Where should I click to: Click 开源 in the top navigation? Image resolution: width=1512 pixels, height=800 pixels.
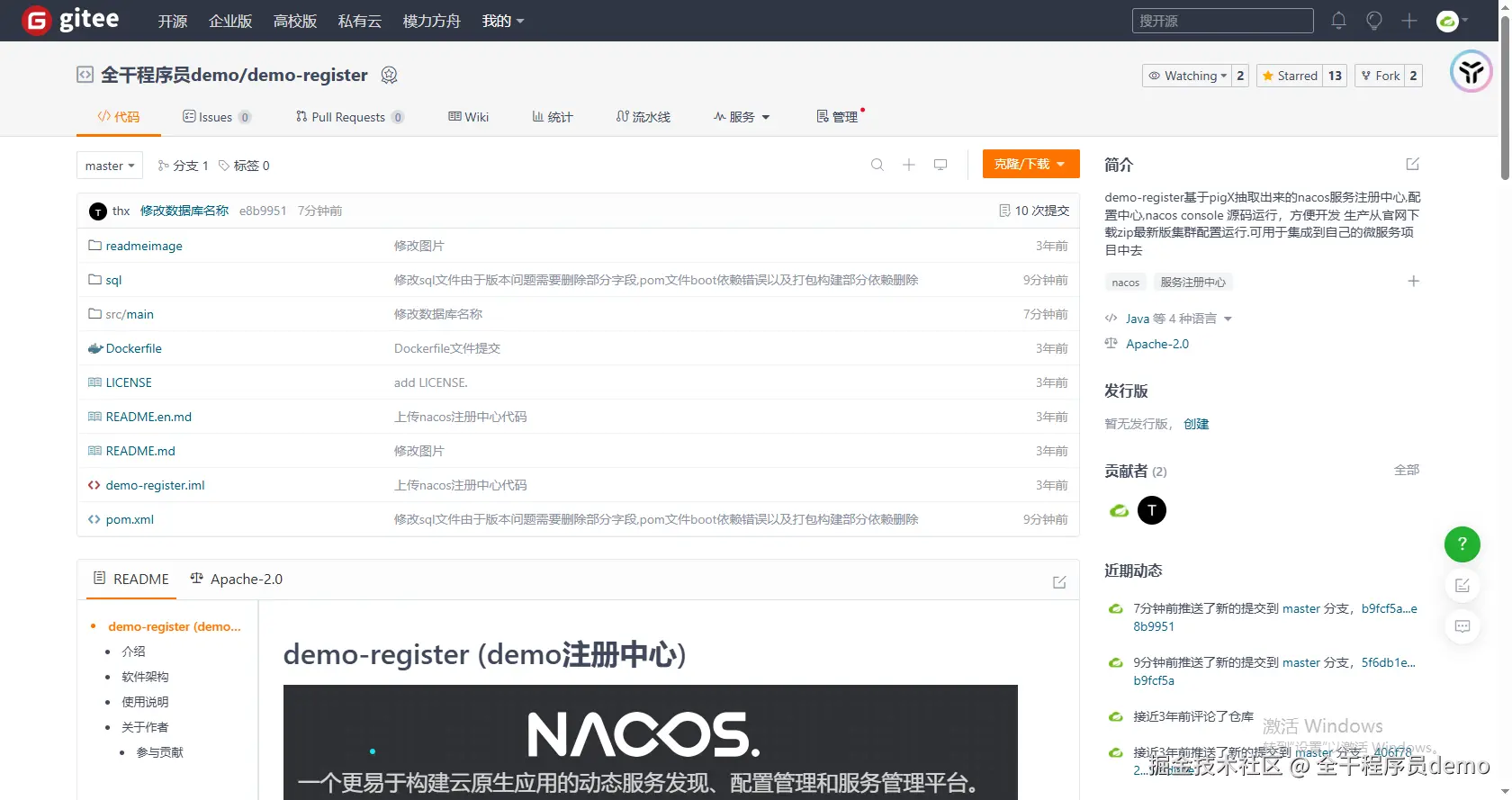172,21
